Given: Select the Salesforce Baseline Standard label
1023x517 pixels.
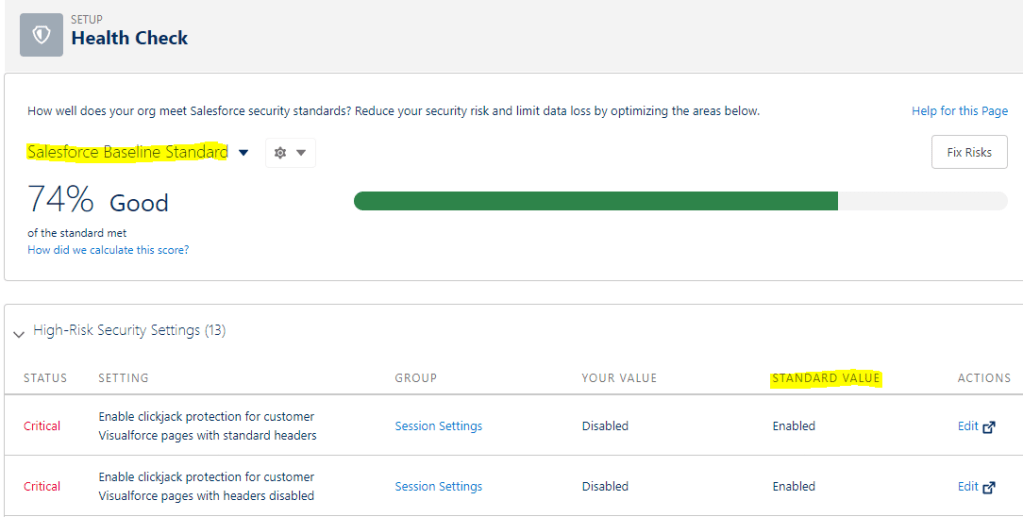Looking at the screenshot, I should [127, 152].
